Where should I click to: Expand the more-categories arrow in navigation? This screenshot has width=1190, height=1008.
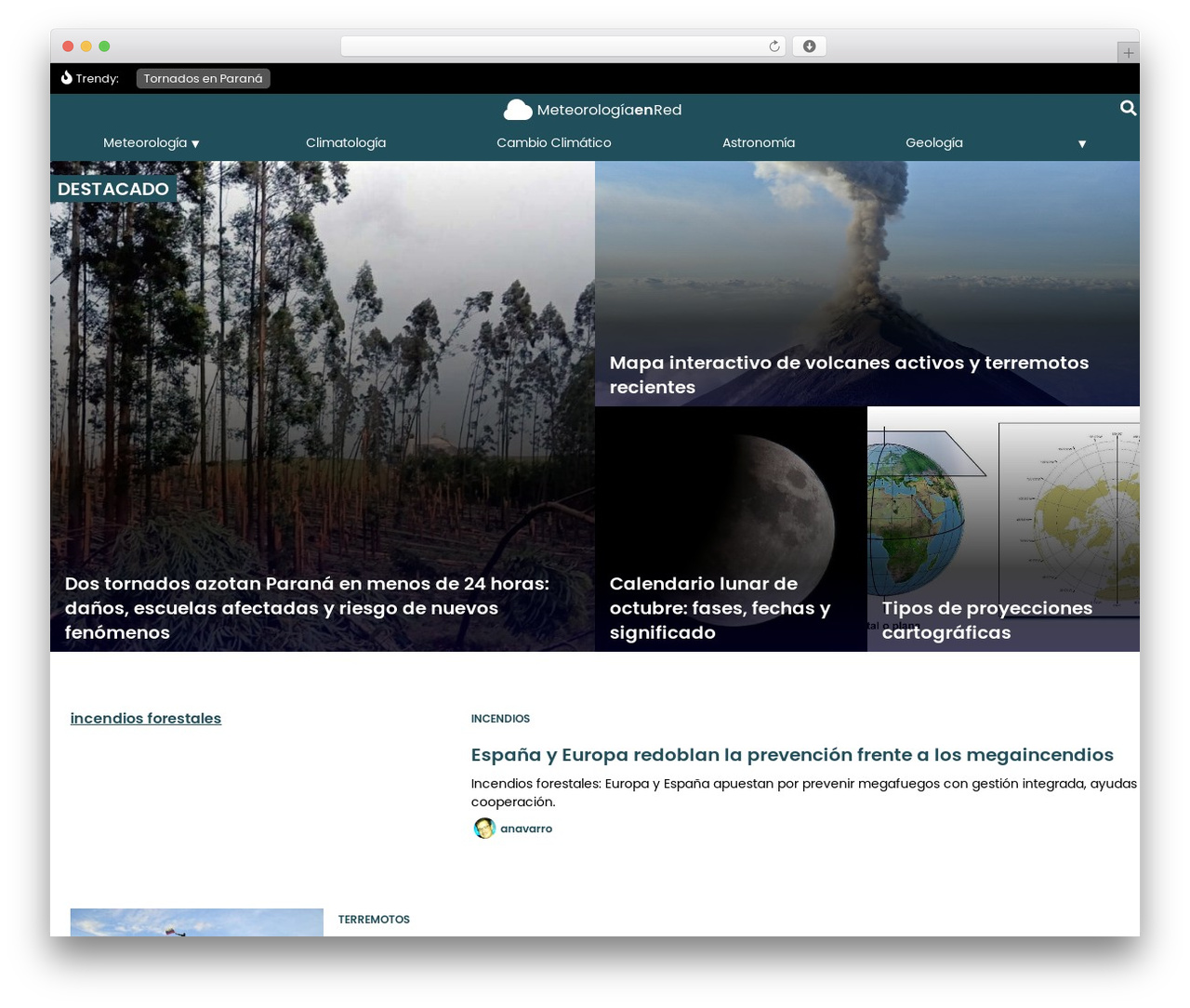coord(1082,143)
